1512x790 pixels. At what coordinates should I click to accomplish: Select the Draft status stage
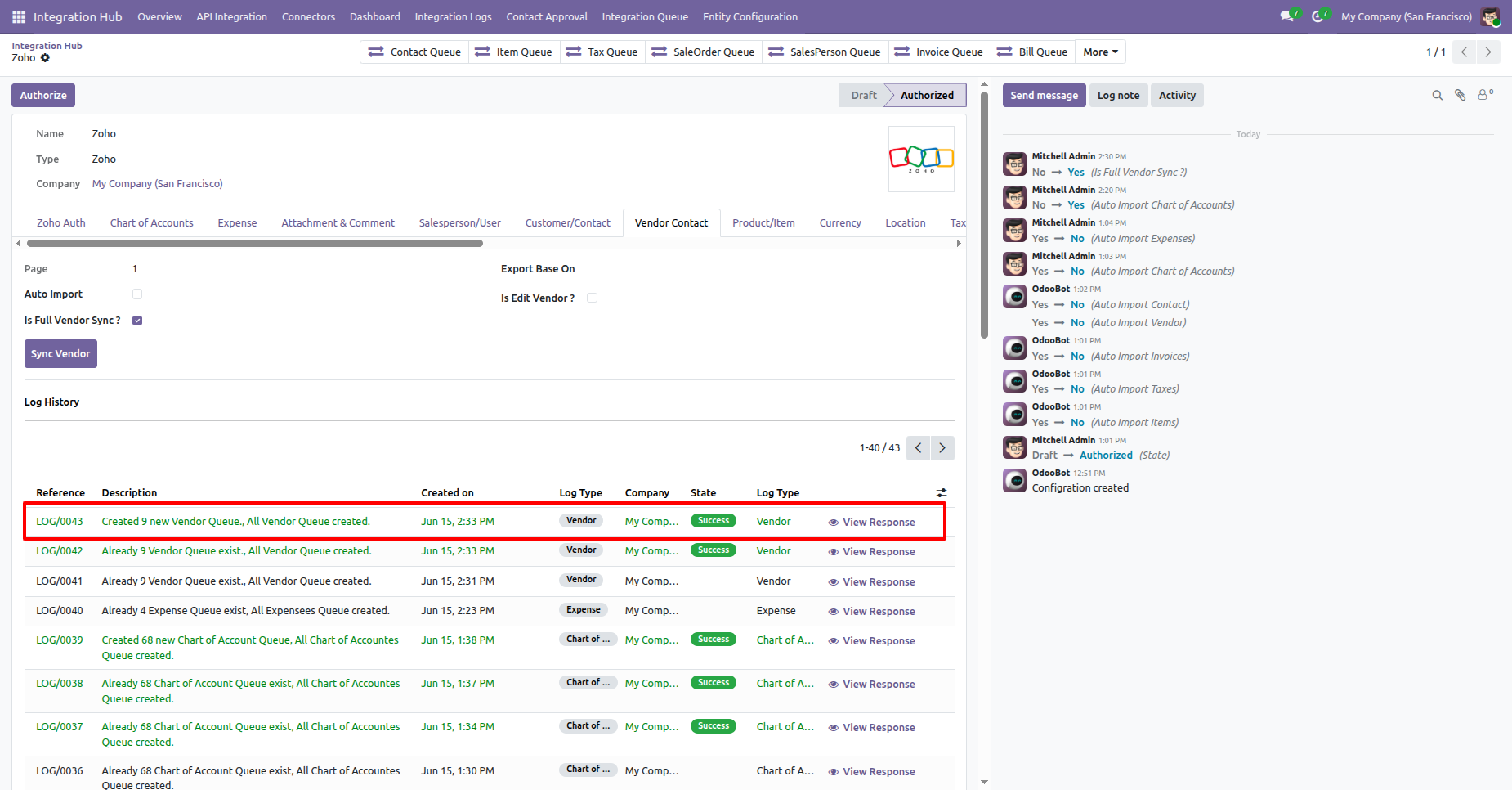(x=863, y=96)
